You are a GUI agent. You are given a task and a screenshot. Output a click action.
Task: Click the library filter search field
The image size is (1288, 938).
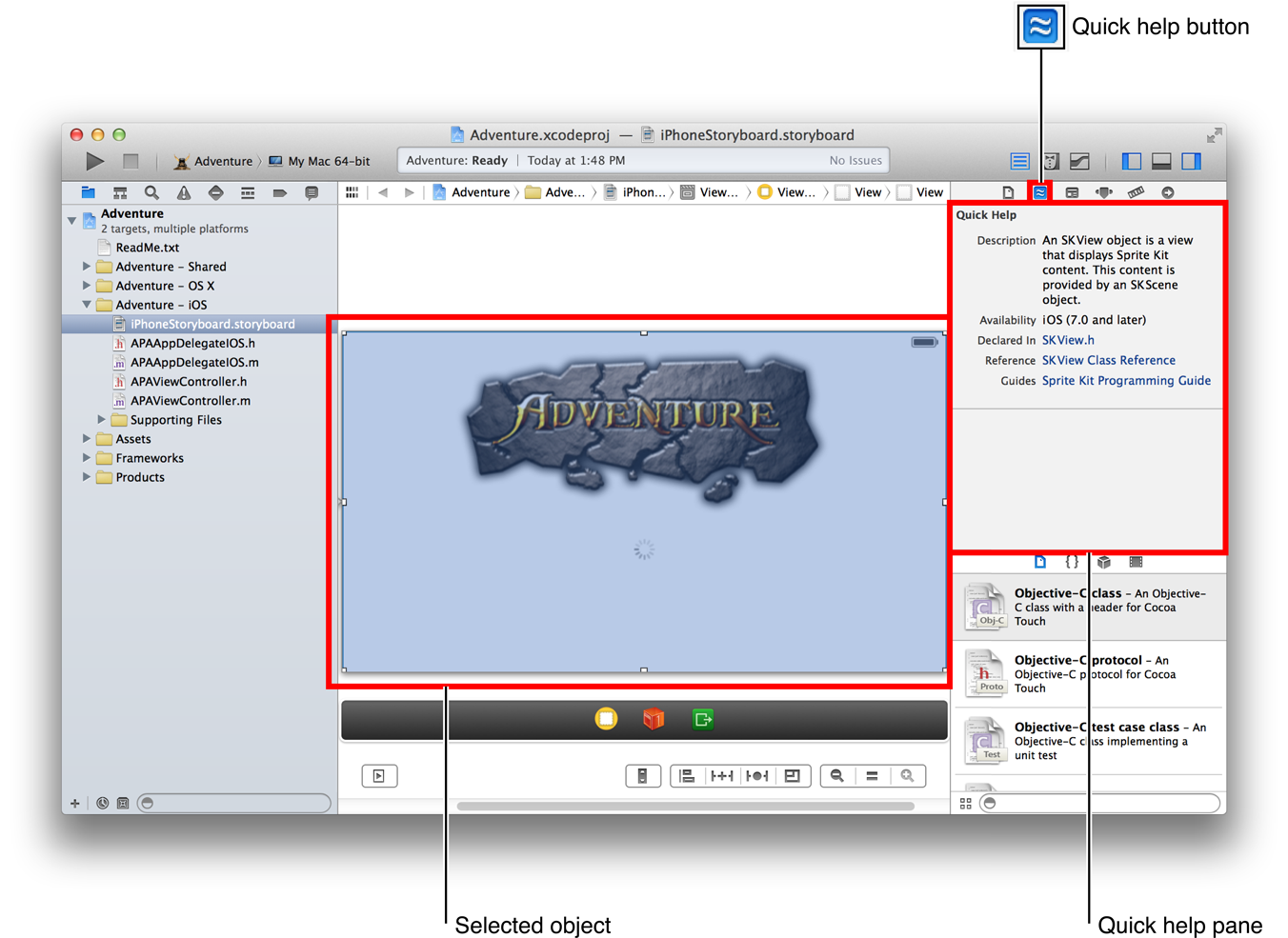[x=1100, y=804]
